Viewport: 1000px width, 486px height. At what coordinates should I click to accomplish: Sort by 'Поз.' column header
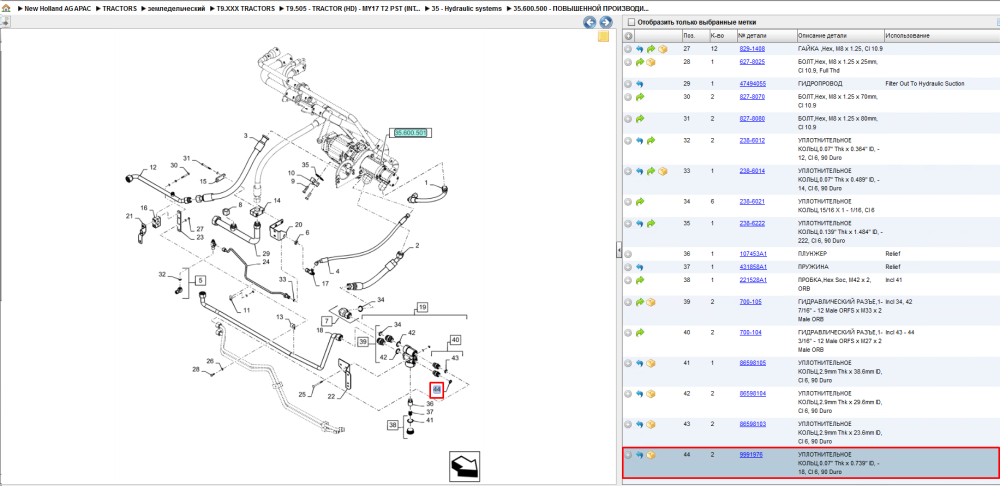(x=689, y=36)
